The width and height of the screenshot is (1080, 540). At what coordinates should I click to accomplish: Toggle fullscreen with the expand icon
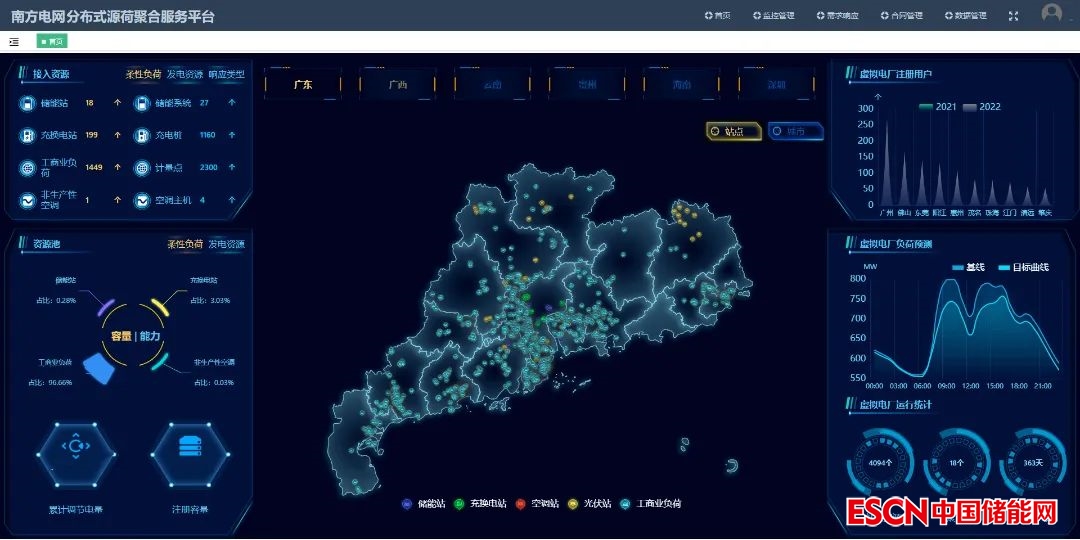click(x=1013, y=16)
